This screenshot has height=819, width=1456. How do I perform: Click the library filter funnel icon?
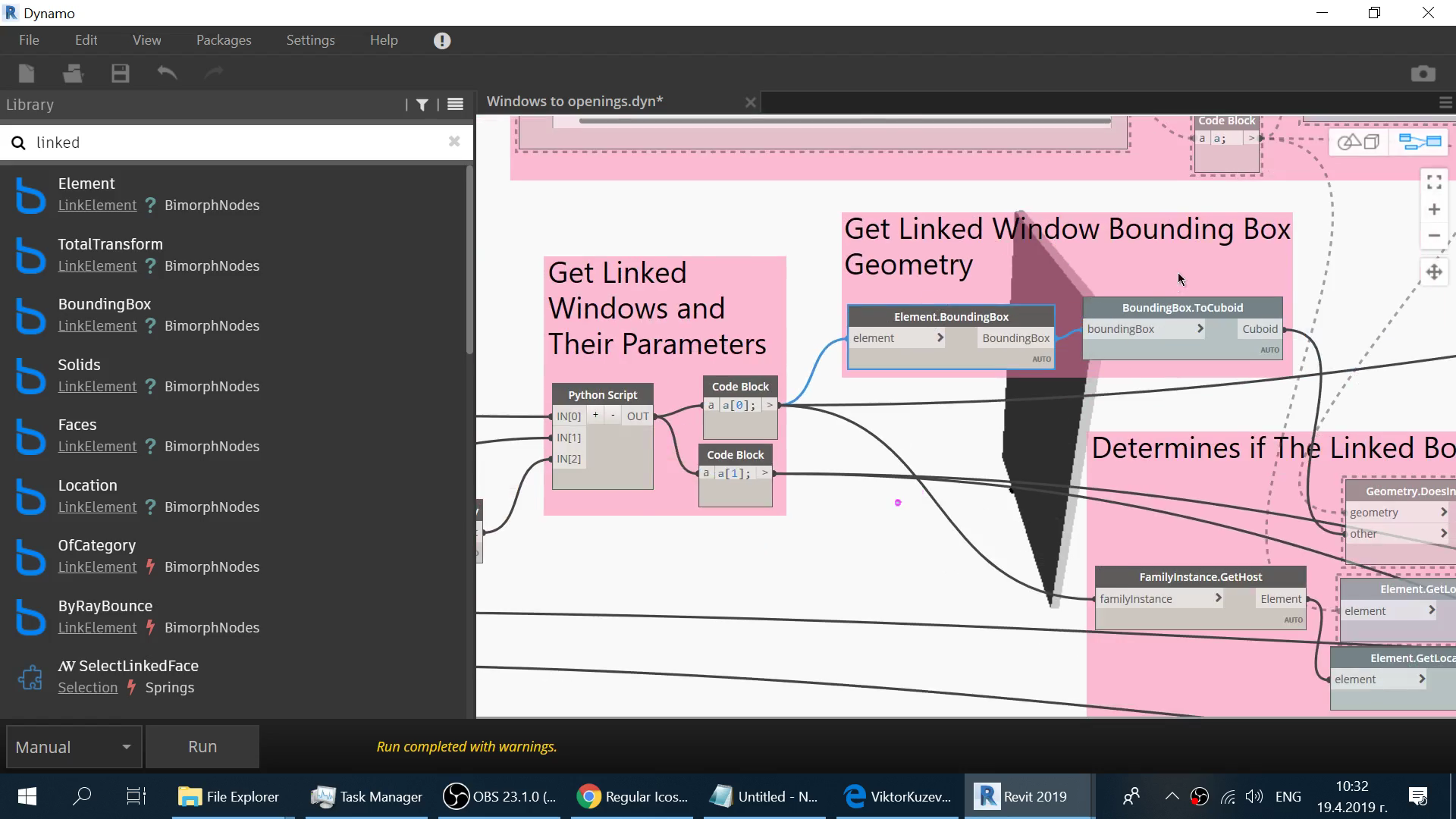(422, 105)
